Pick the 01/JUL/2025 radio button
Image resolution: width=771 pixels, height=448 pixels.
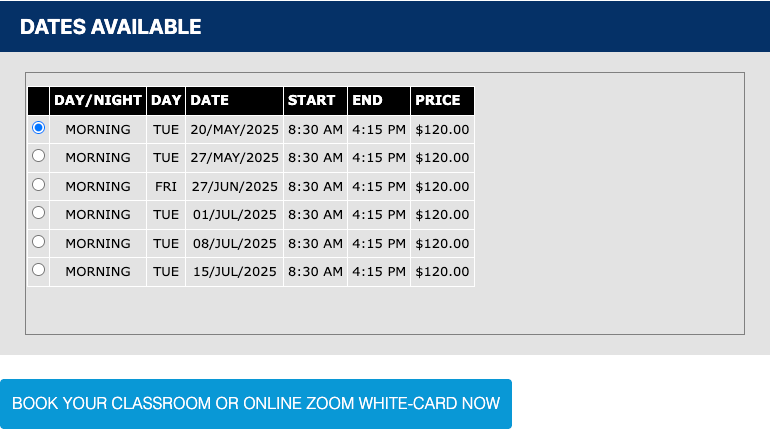pyautogui.click(x=39, y=213)
